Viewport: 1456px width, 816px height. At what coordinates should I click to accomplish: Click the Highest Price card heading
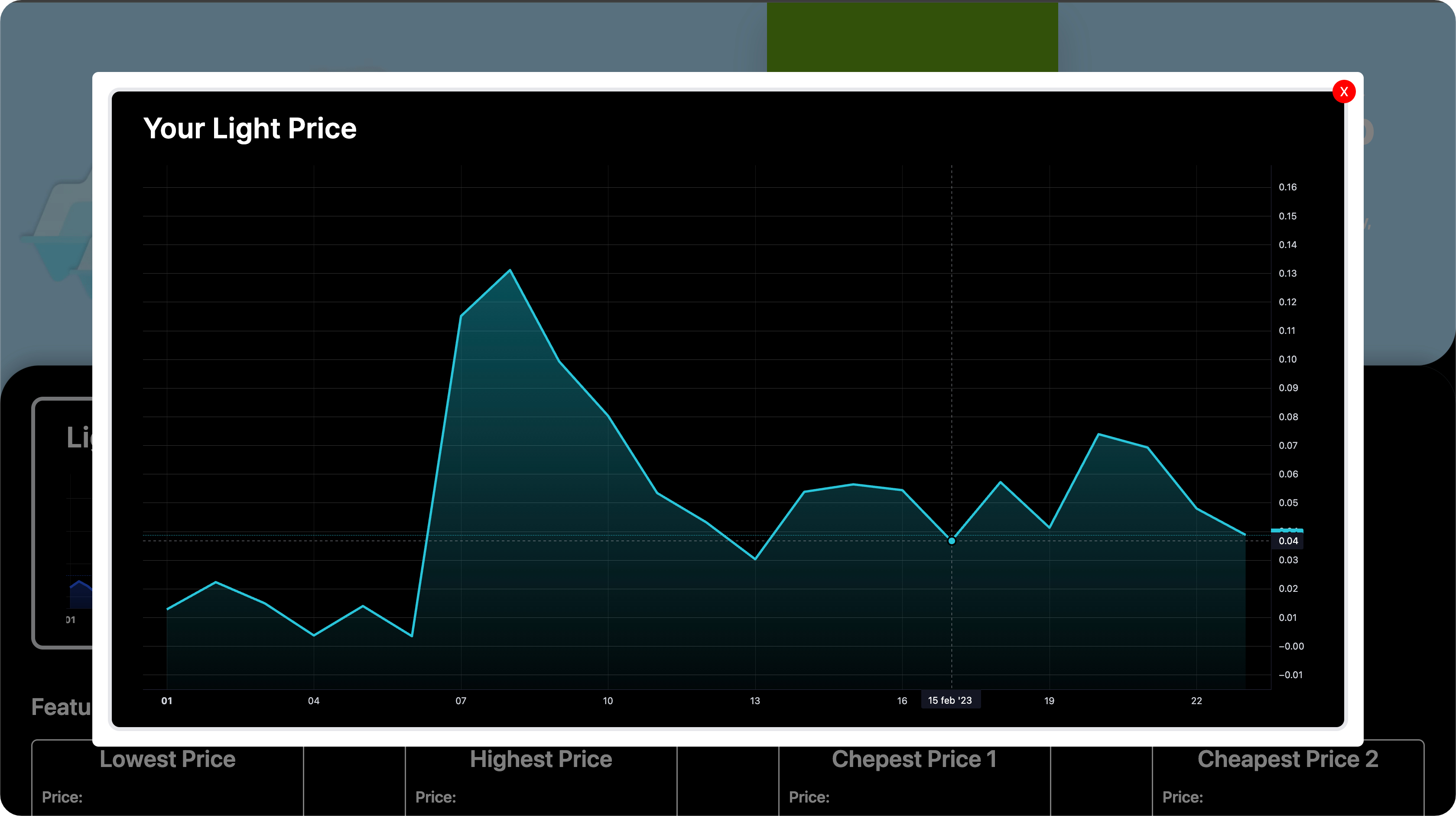point(541,759)
